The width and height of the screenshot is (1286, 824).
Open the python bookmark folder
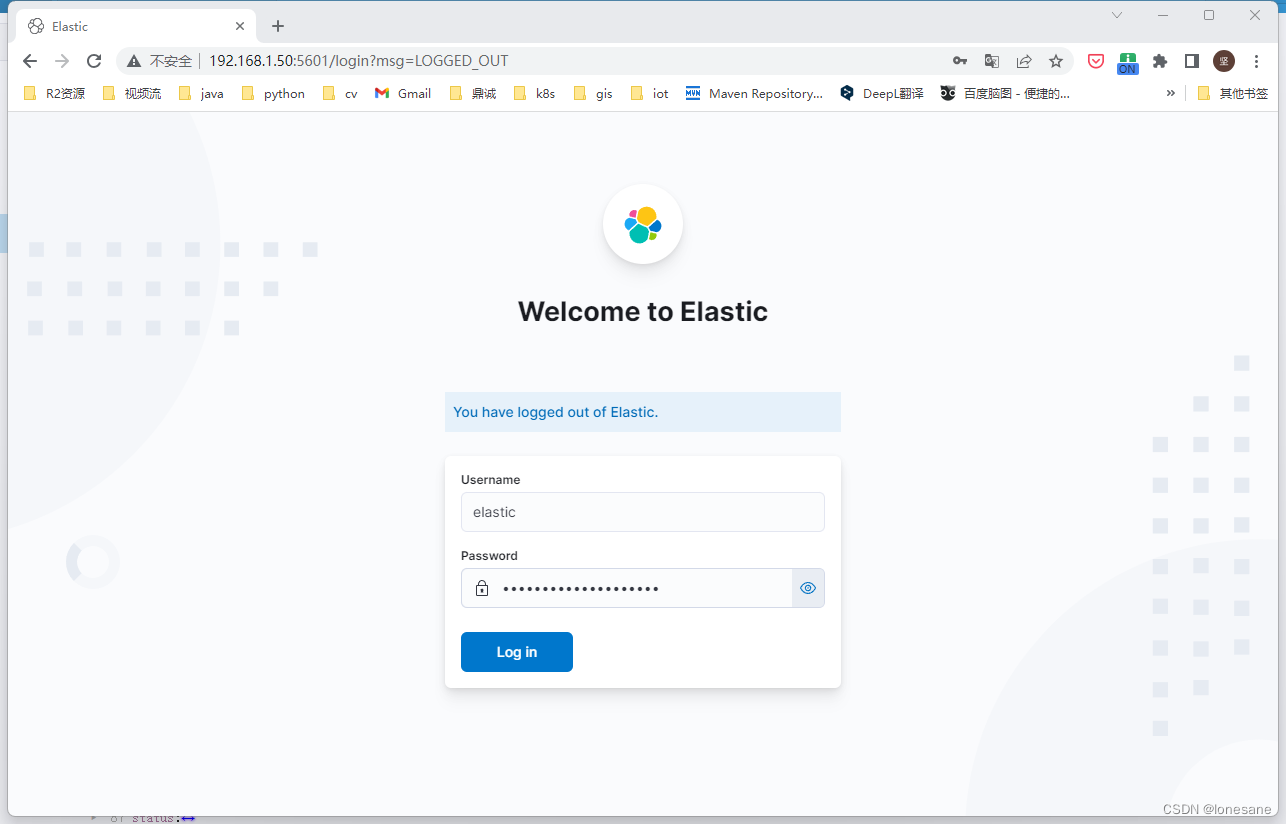273,93
